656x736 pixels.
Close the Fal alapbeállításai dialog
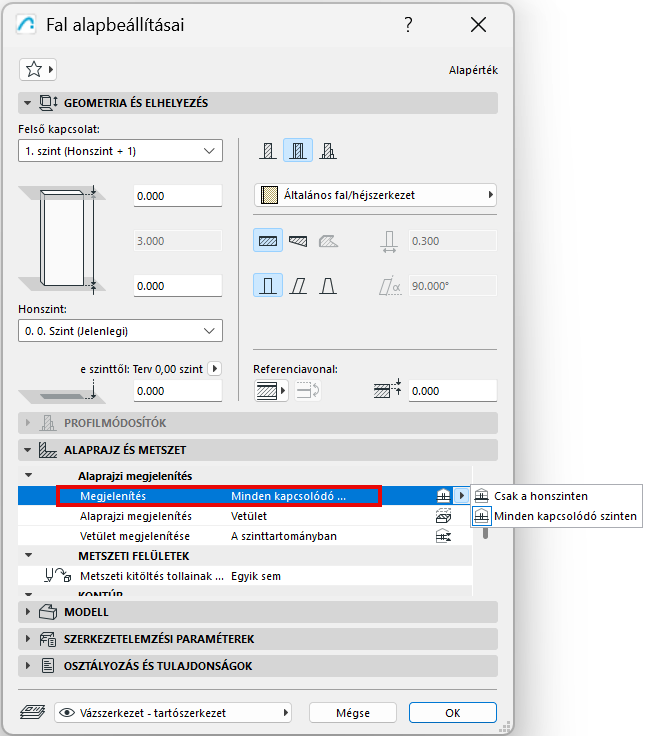point(478,24)
